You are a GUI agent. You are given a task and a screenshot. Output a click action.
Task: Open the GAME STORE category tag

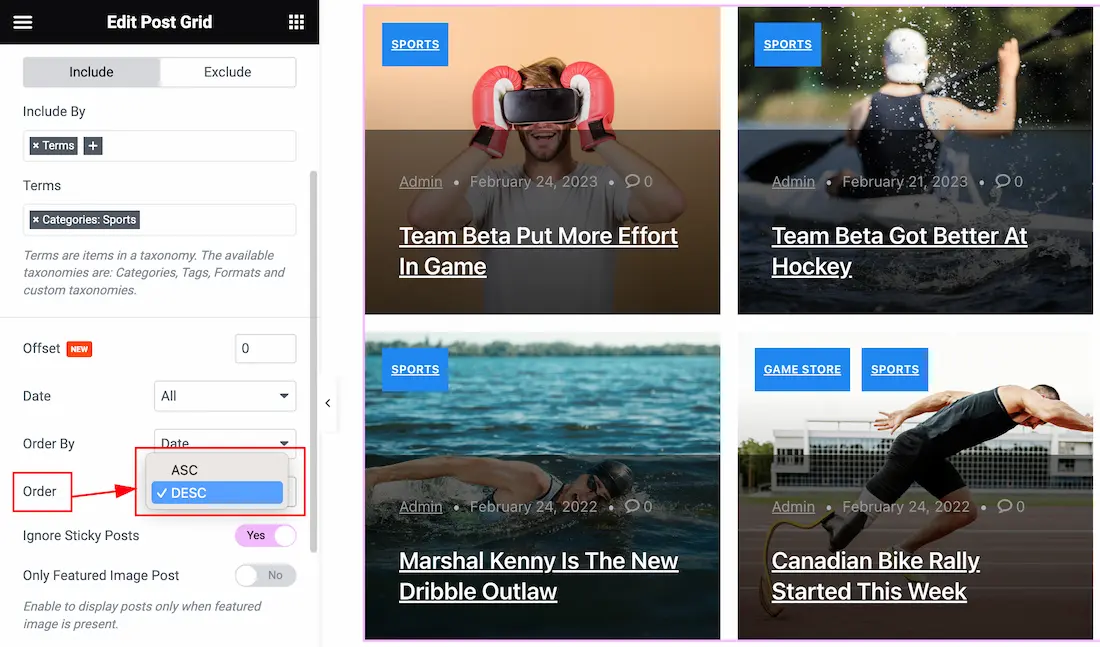[x=802, y=369]
